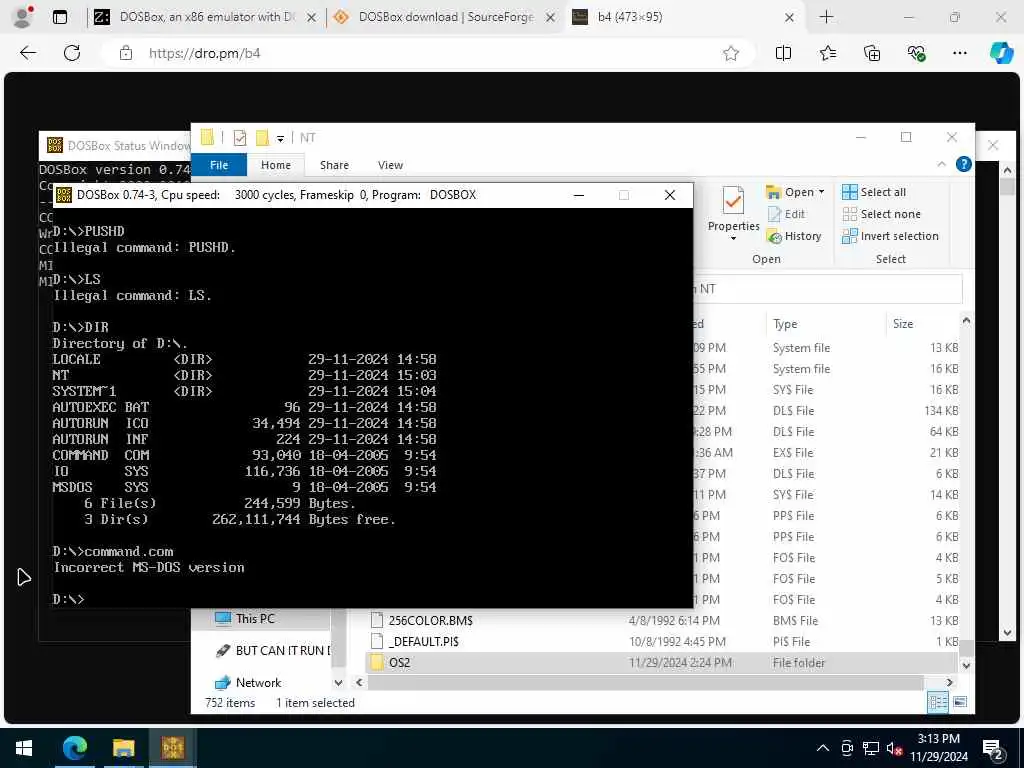Select Network in navigation pane

(259, 682)
